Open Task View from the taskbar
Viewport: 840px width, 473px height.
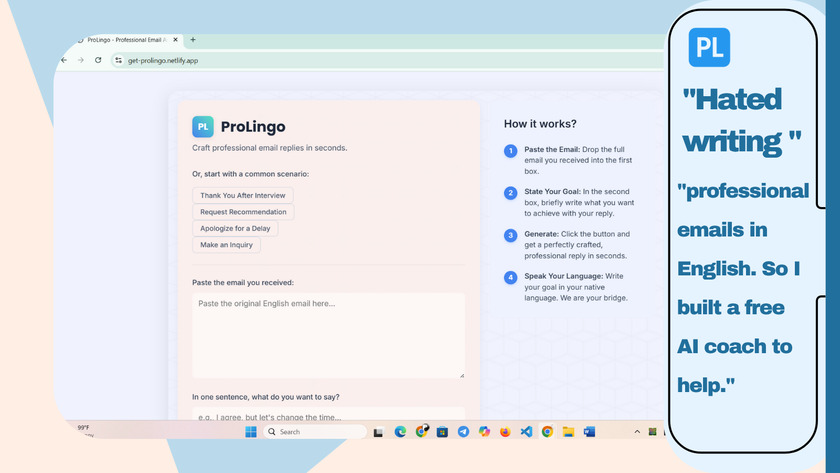[379, 432]
